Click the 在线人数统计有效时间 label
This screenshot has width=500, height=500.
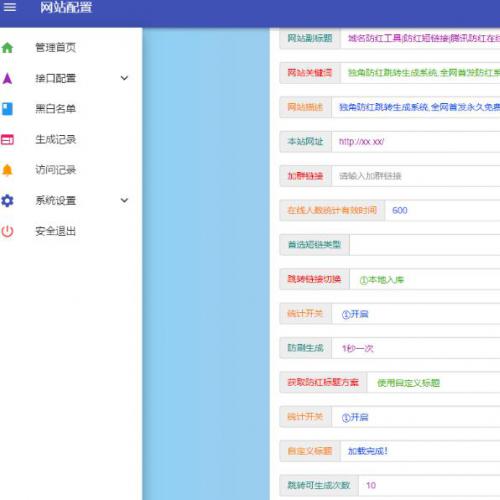pyautogui.click(x=332, y=210)
